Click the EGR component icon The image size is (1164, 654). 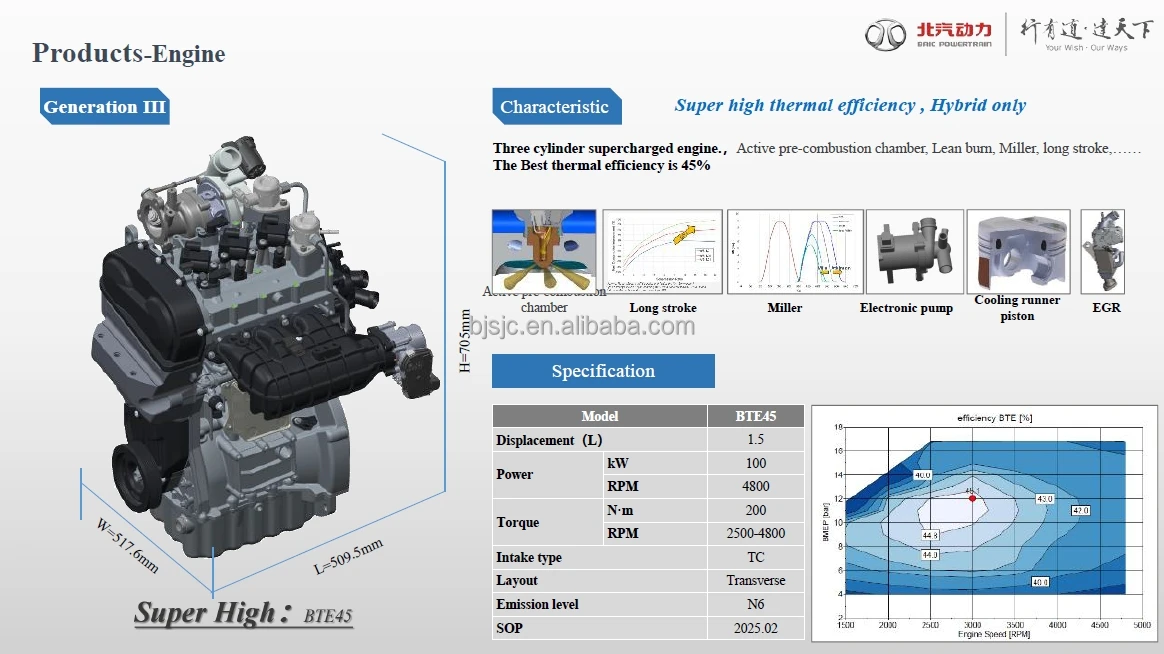point(1102,250)
